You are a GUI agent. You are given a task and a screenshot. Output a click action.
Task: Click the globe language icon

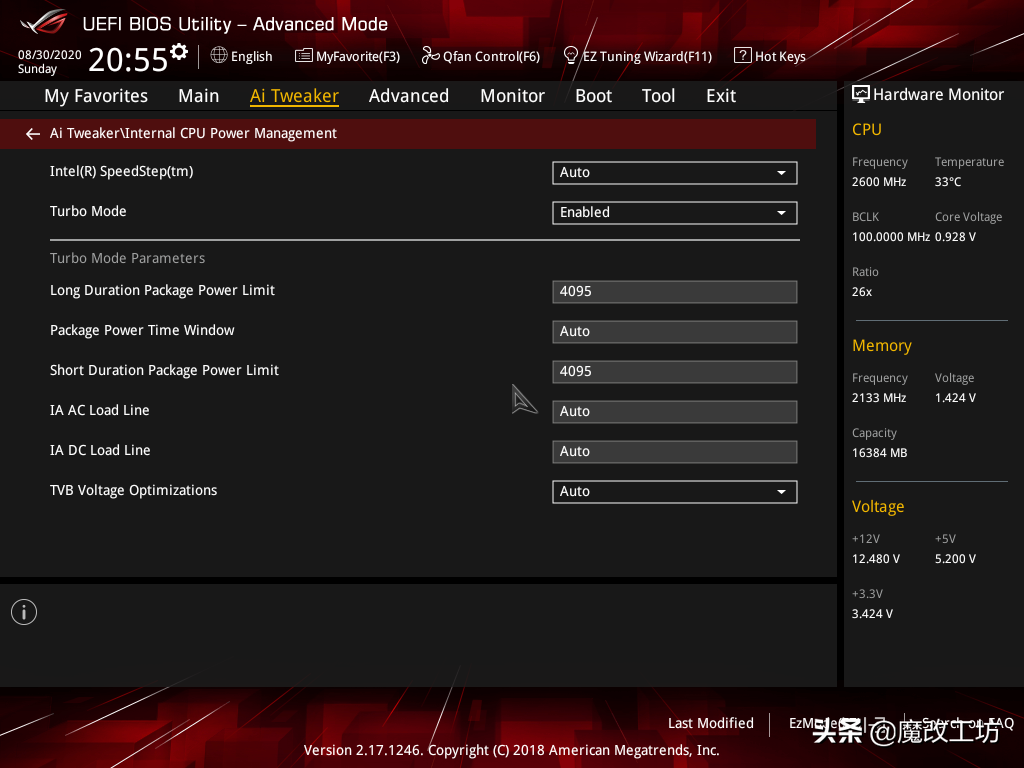[219, 56]
